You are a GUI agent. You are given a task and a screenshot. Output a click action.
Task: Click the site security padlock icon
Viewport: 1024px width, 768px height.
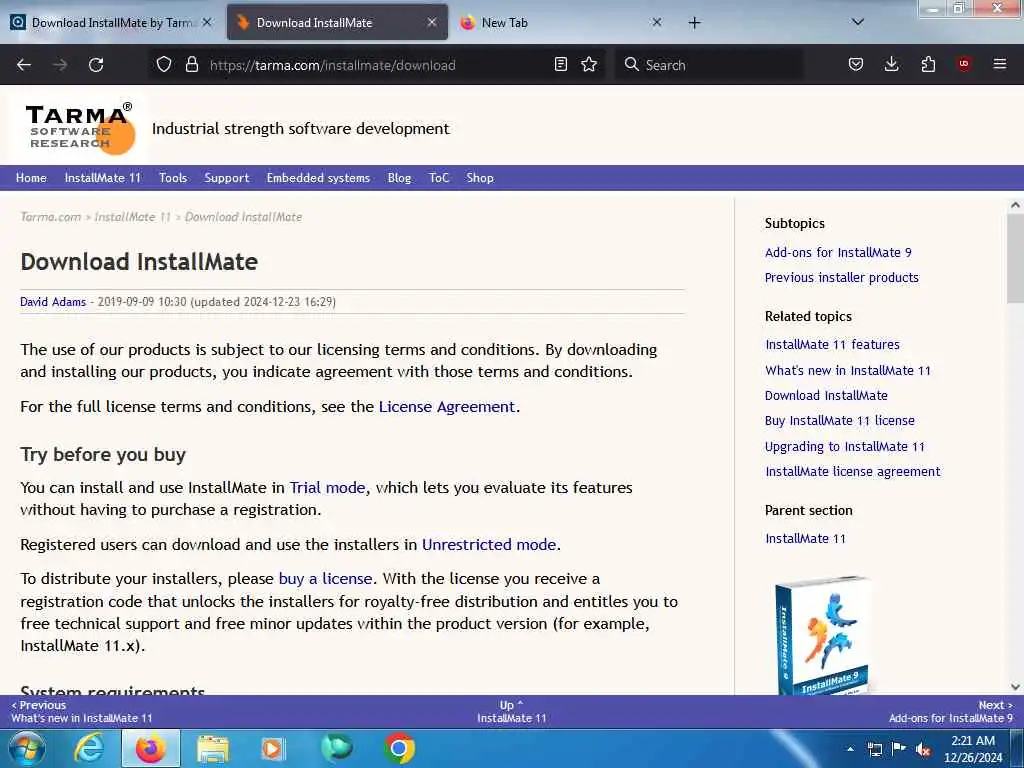[x=191, y=64]
